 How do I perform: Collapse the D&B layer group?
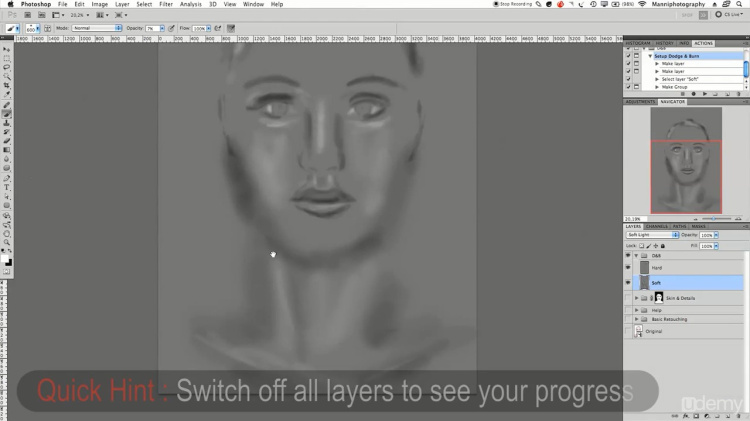point(636,255)
